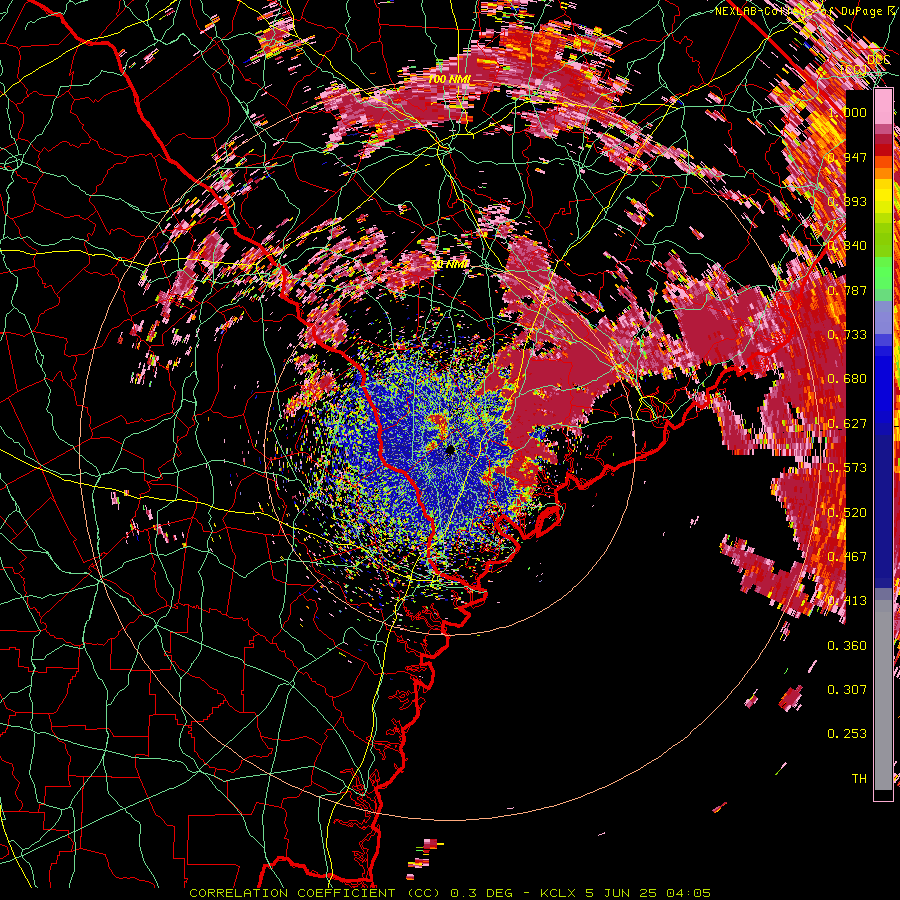Image resolution: width=900 pixels, height=900 pixels.
Task: Click the "0.947" legend value
Action: point(848,157)
